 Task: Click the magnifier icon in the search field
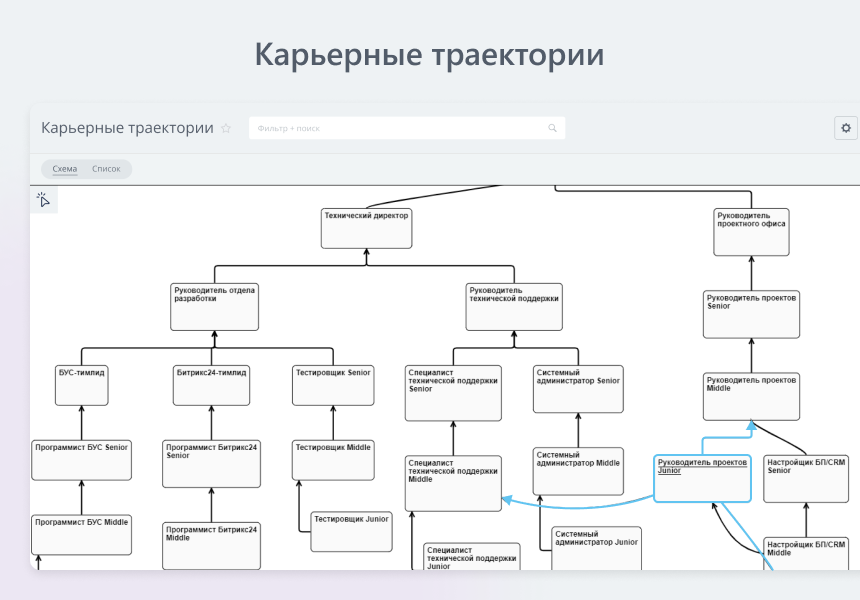coord(552,128)
